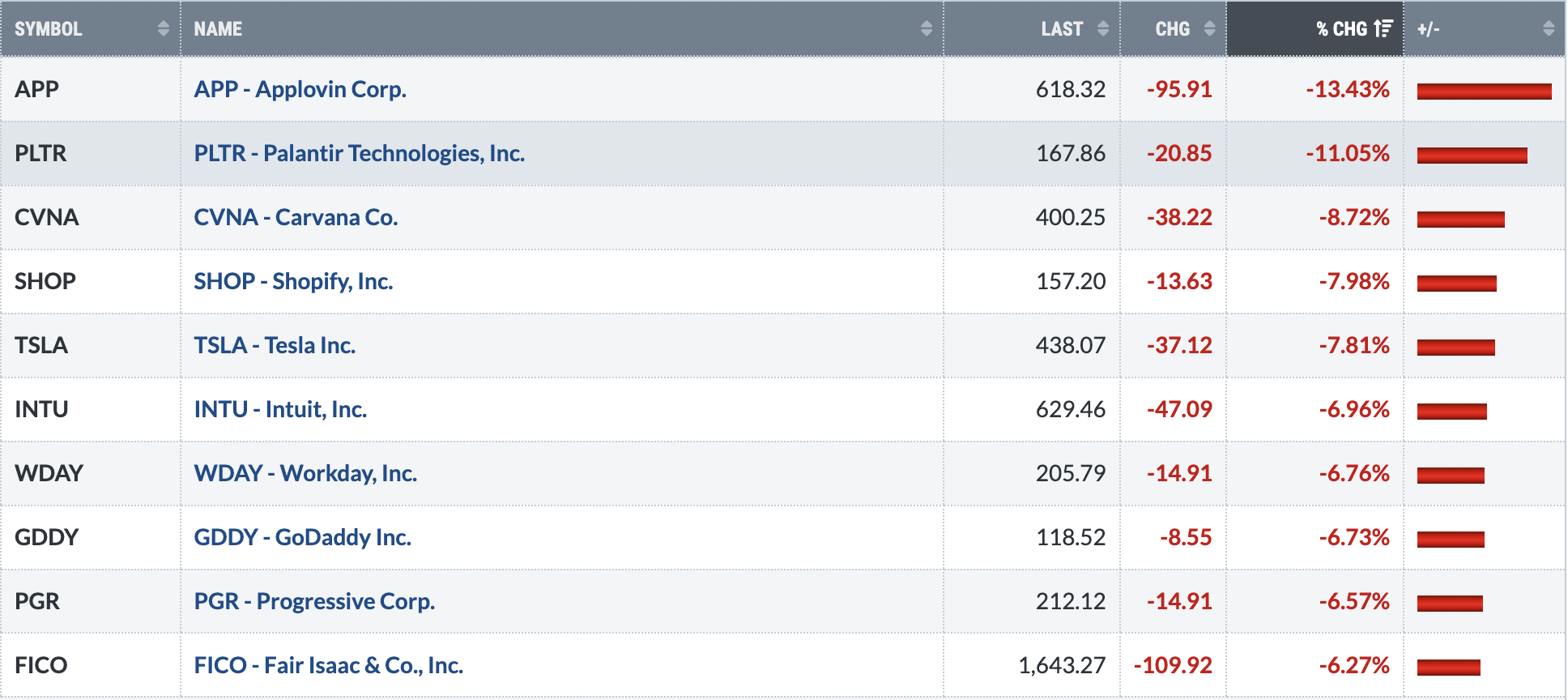Open the CVNA - Carvana Co. link

point(296,217)
